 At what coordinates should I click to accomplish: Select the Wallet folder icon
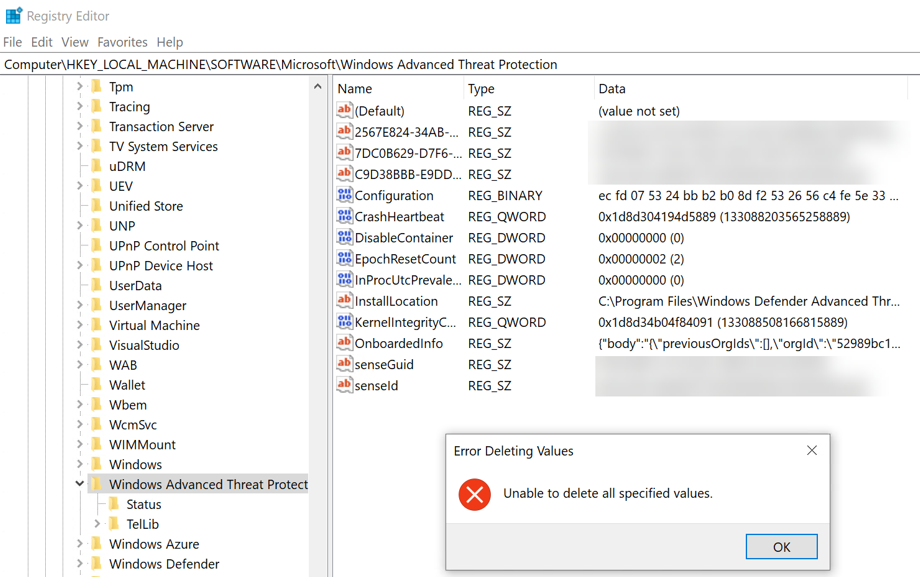click(x=97, y=385)
